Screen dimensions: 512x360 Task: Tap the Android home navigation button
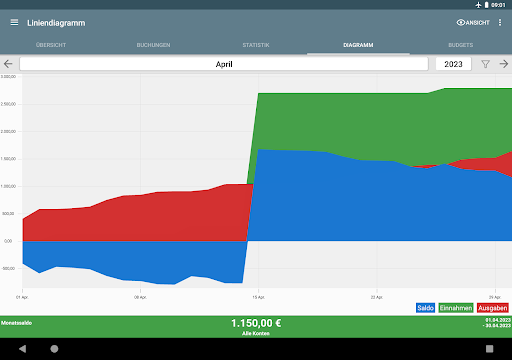tap(54, 349)
